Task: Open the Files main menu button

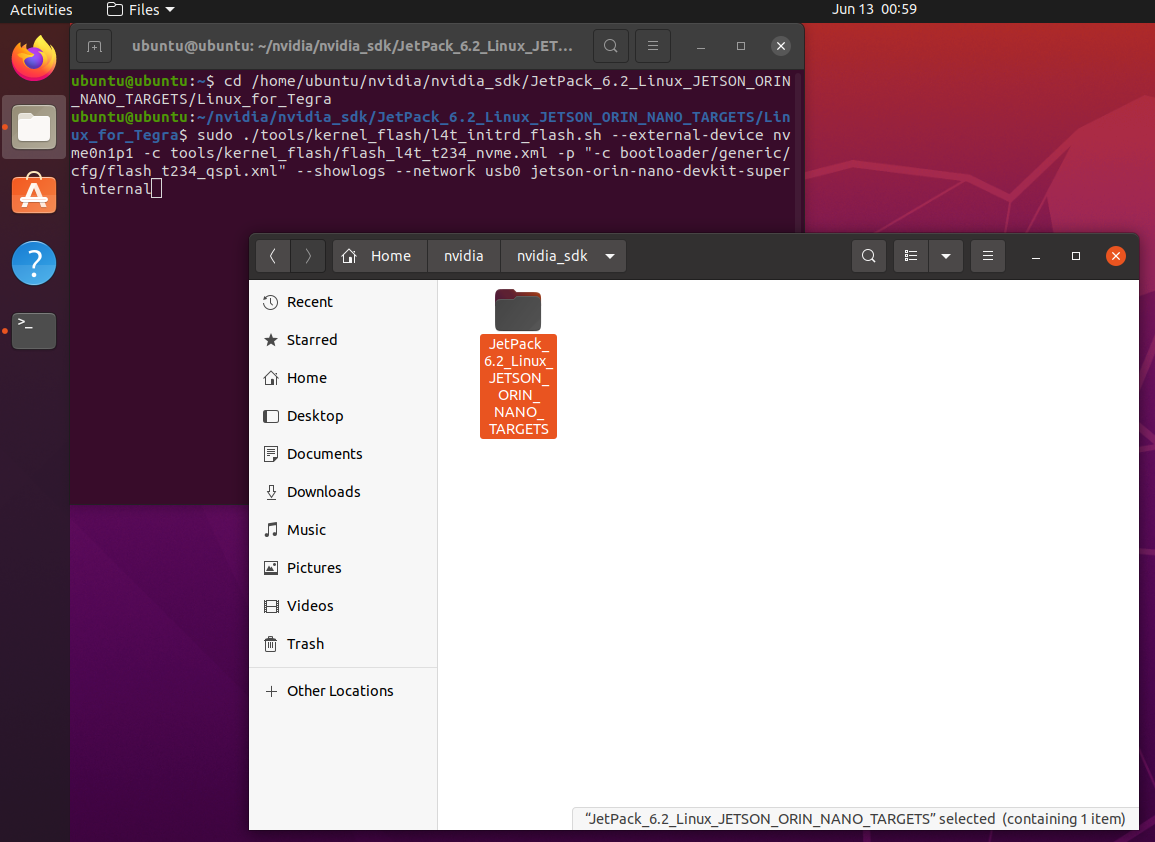Action: pos(988,256)
